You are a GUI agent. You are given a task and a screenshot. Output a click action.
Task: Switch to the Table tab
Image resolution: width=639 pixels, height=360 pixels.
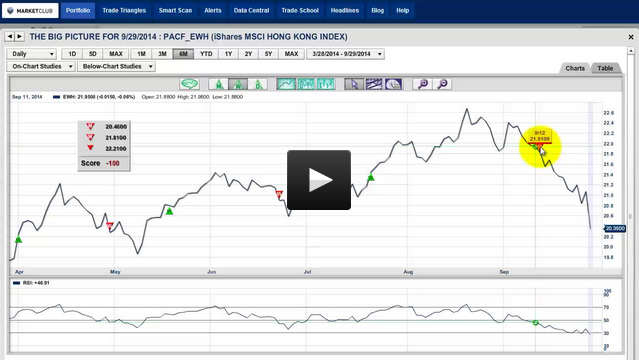(x=605, y=68)
